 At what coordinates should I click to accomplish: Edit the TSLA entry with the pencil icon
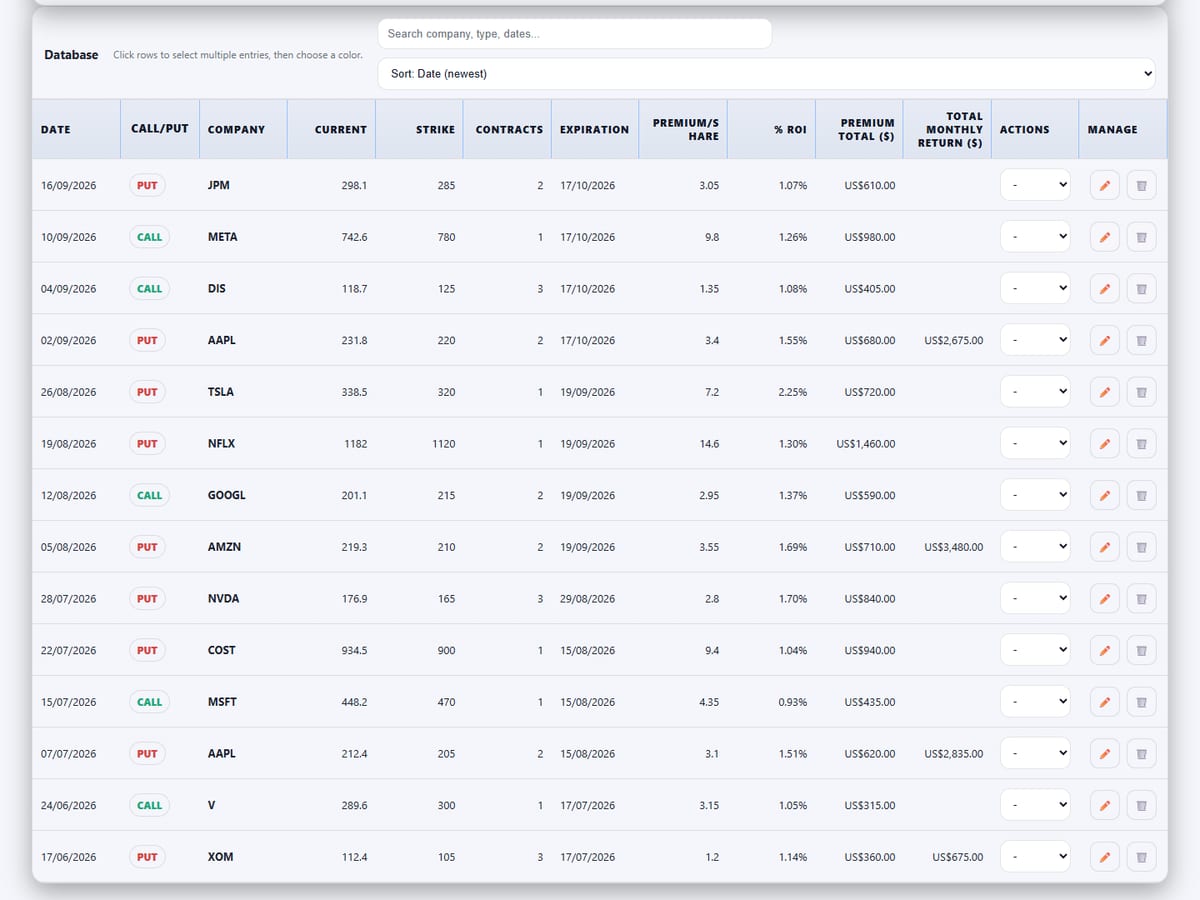click(1104, 392)
